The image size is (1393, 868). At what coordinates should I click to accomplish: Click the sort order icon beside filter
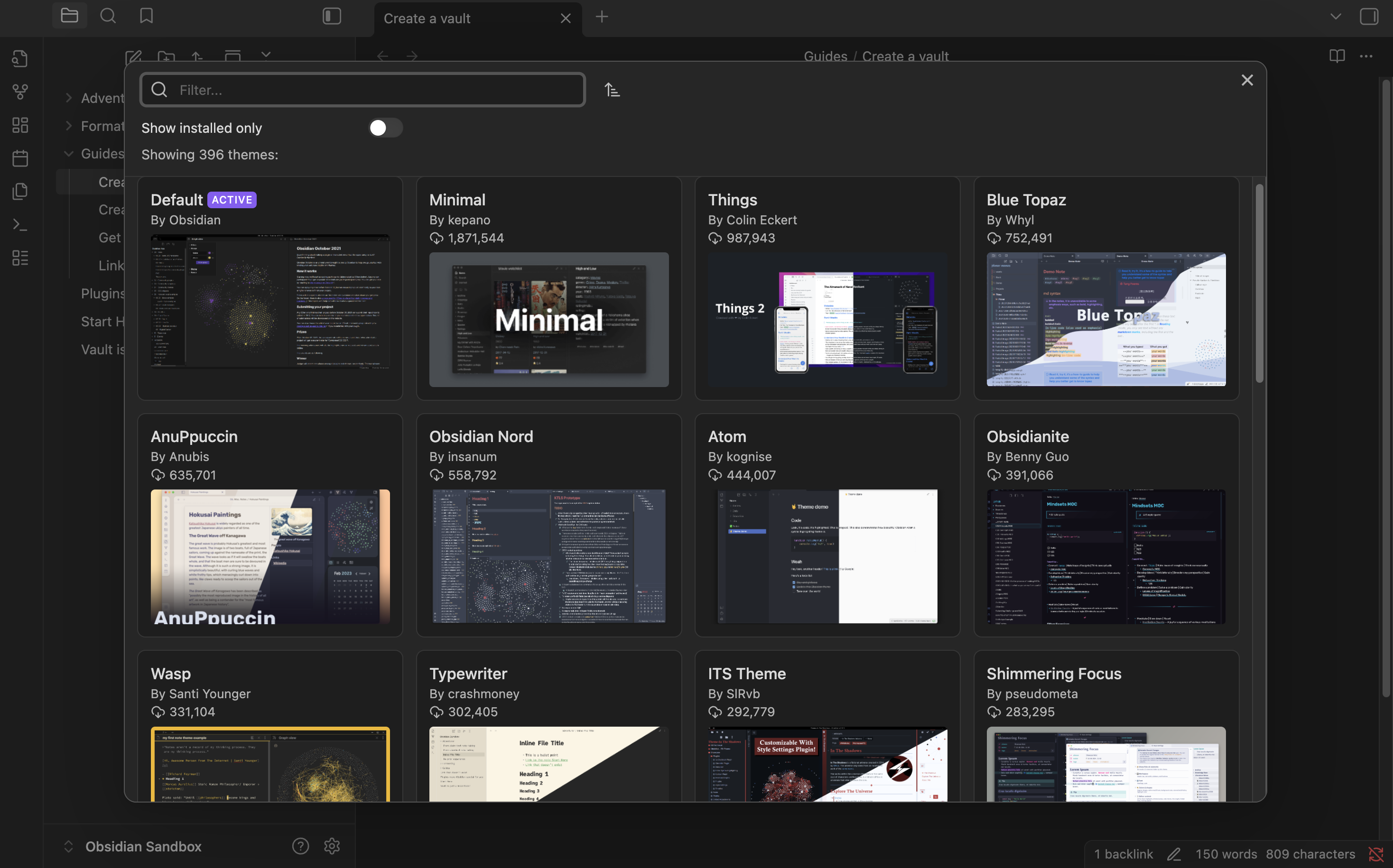coord(612,90)
